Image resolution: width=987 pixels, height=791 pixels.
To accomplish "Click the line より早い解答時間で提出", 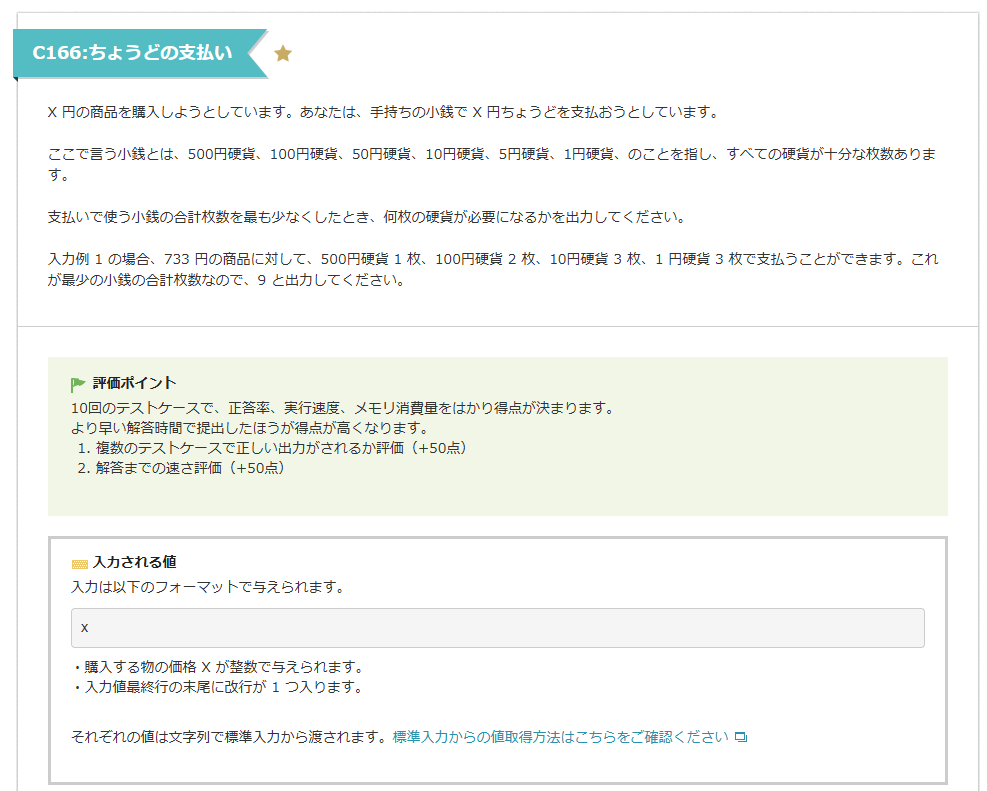I will click(x=250, y=428).
